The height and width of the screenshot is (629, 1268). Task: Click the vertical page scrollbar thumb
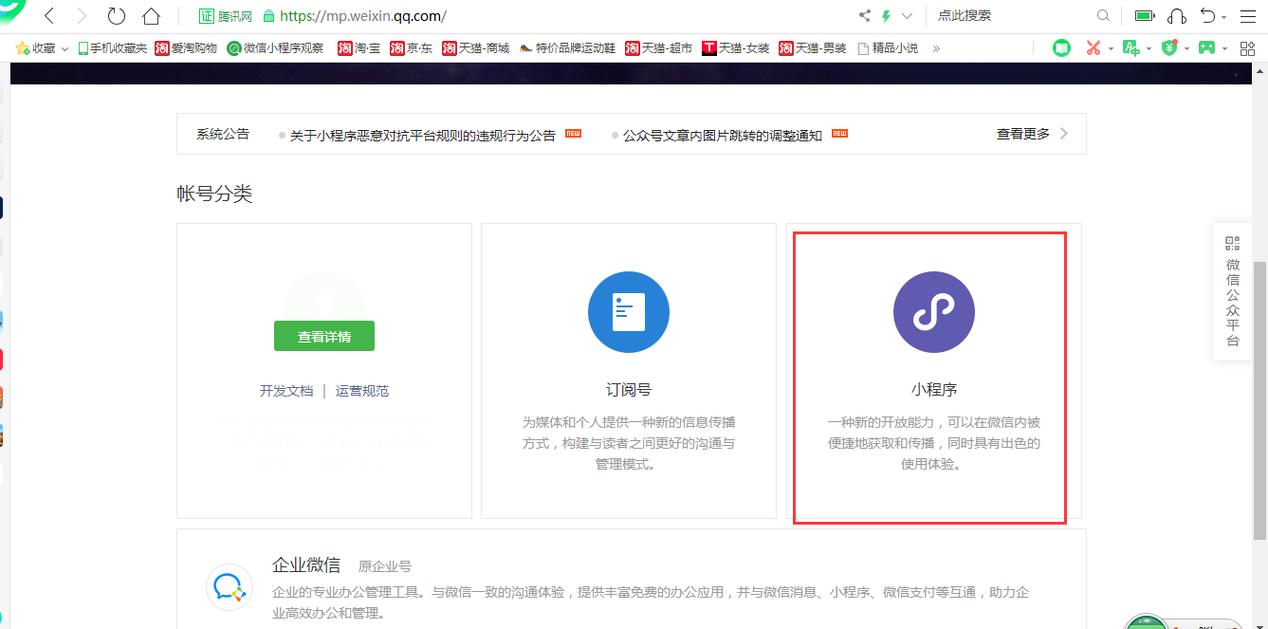(1260, 400)
